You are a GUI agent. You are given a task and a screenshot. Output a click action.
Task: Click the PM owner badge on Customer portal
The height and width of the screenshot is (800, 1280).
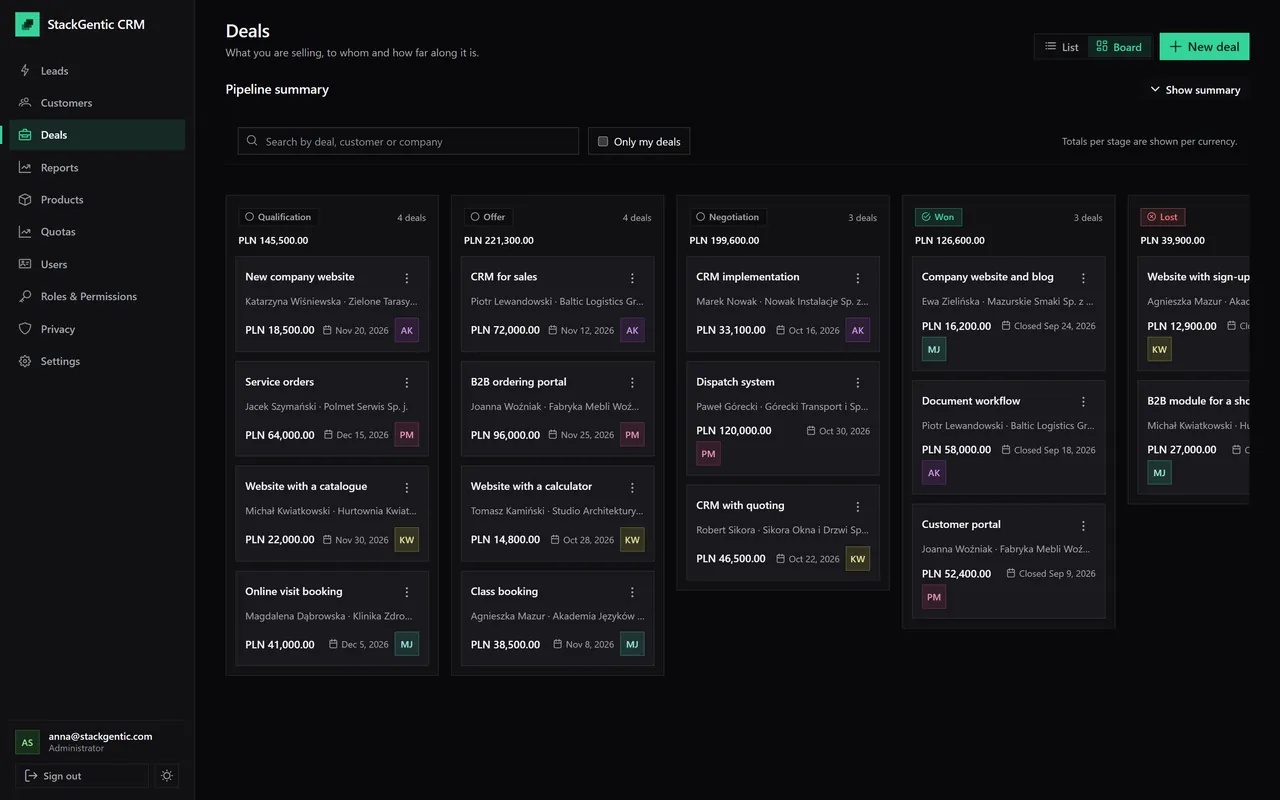click(x=934, y=597)
